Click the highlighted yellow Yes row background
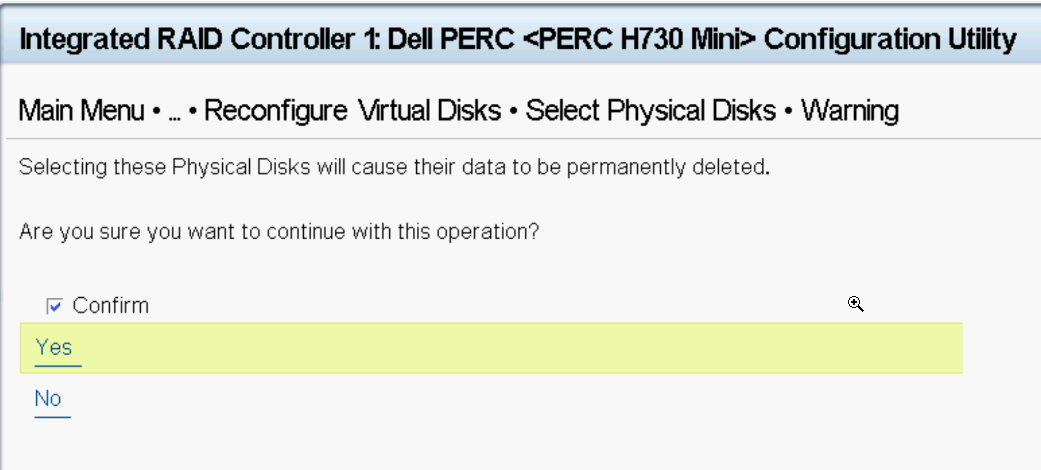The image size is (1041, 470). (x=491, y=348)
